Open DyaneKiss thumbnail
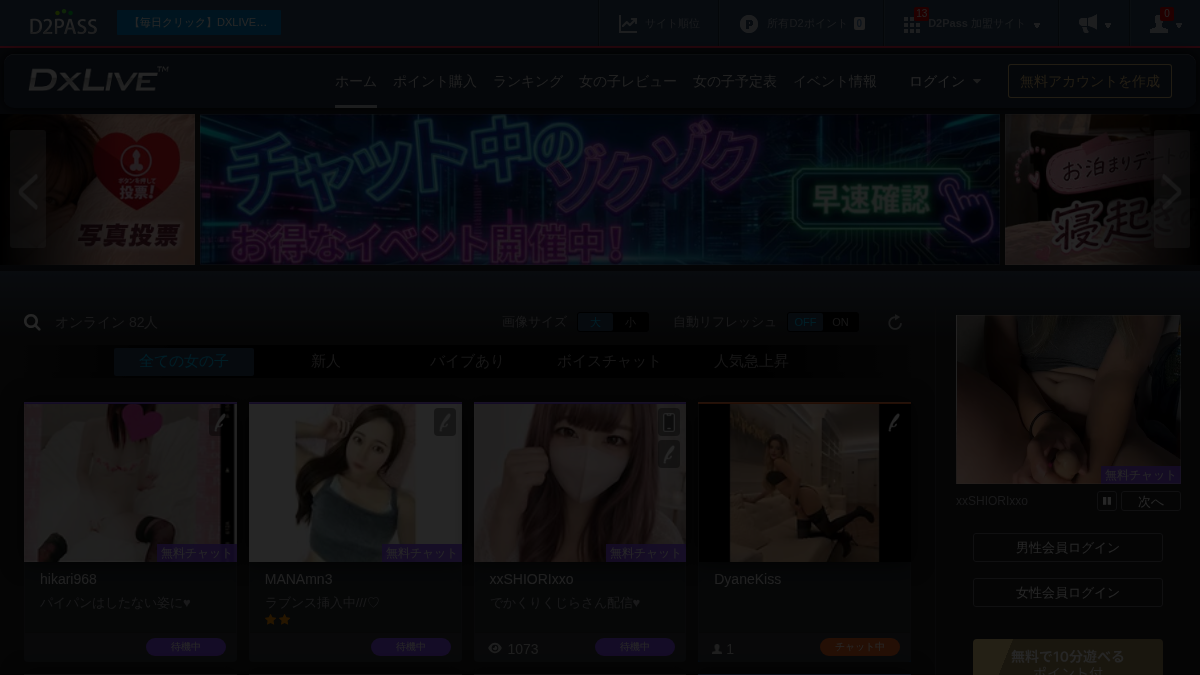Image resolution: width=1200 pixels, height=675 pixels. click(804, 482)
